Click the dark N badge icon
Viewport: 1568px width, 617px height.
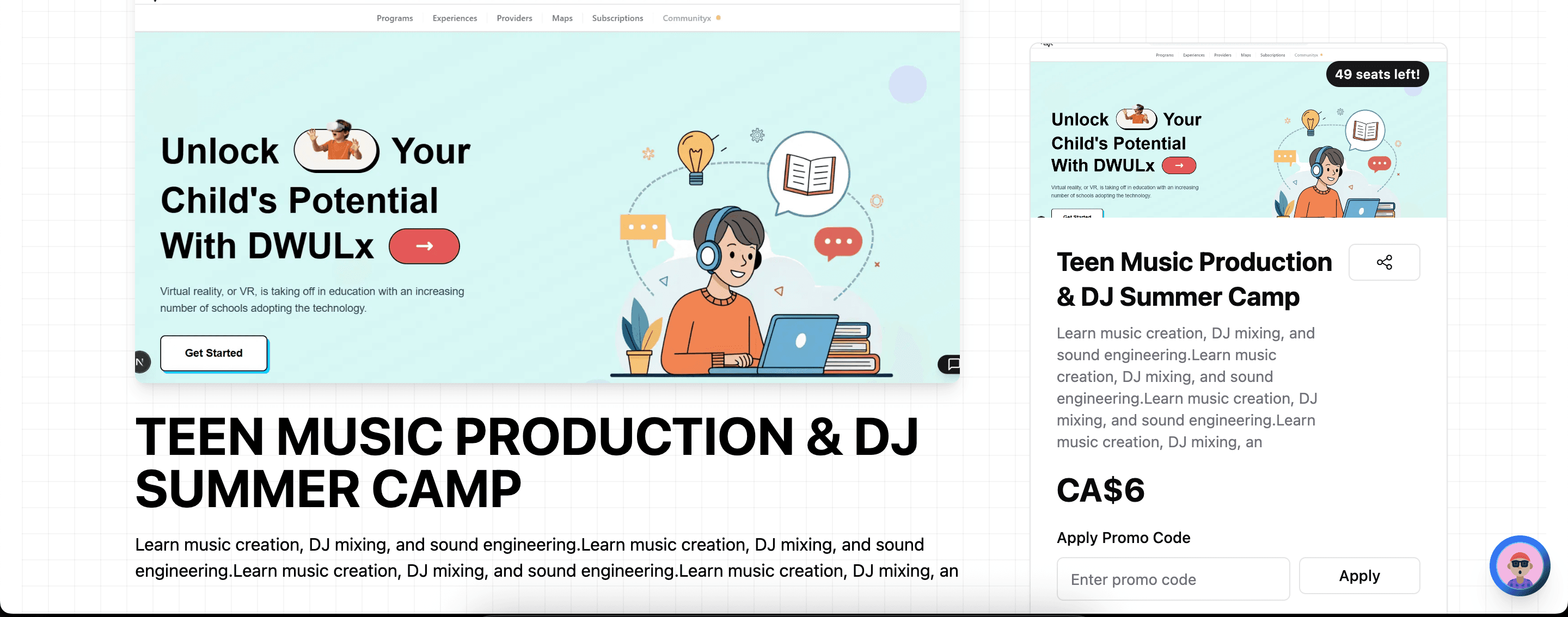(x=141, y=361)
